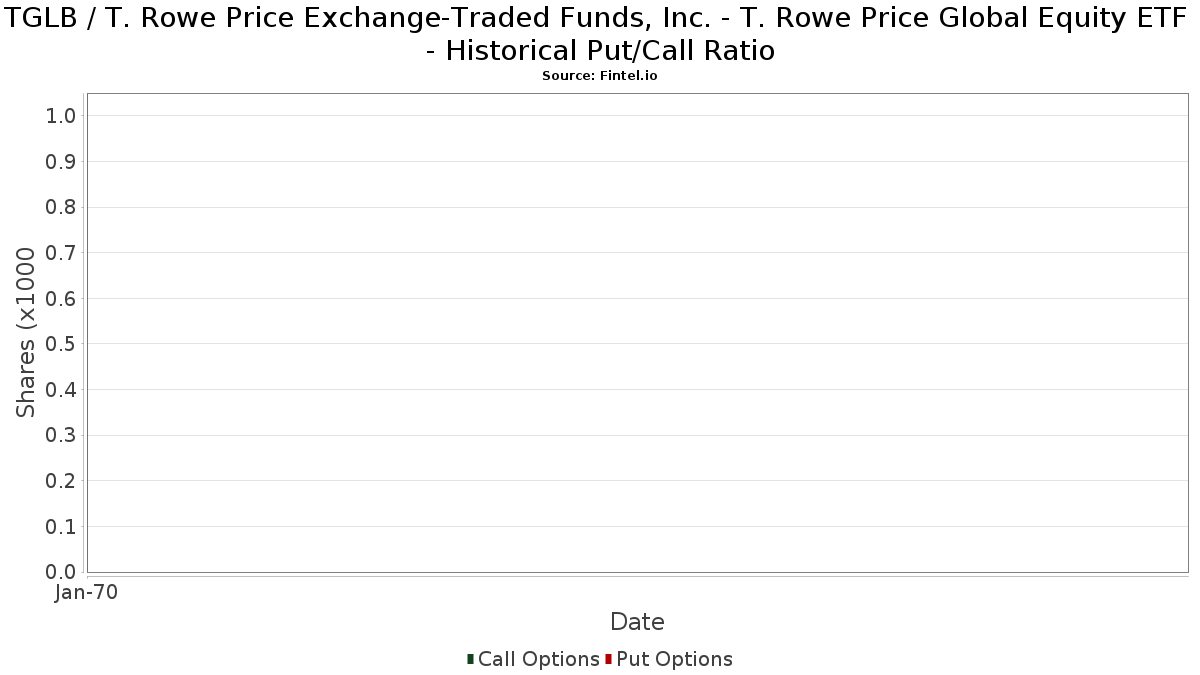Click the 0.9 y-axis tick label
The height and width of the screenshot is (675, 1200).
click(x=61, y=162)
